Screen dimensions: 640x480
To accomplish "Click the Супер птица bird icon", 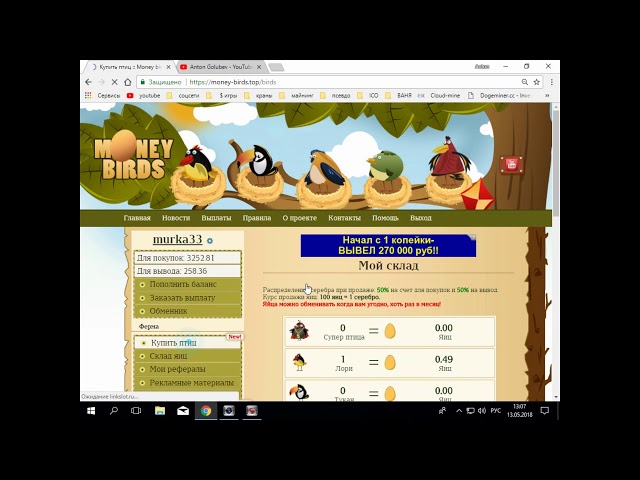I will click(x=299, y=330).
